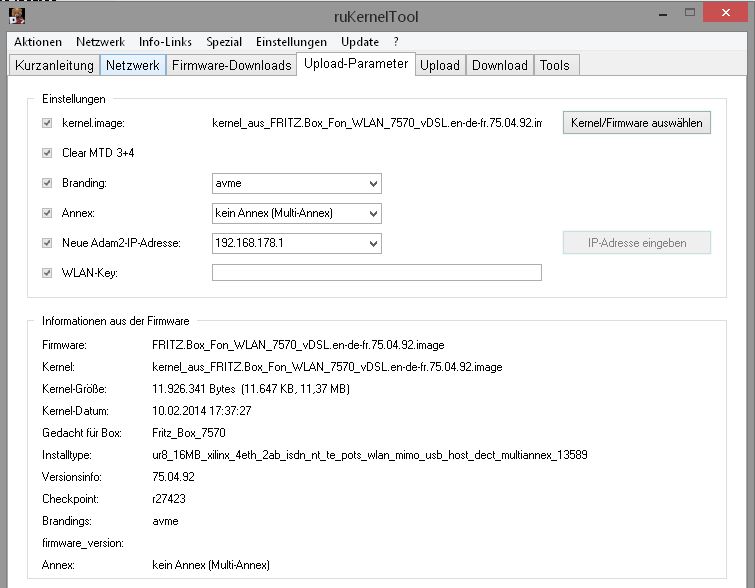Click the Kernel/Firmware auswählen button
This screenshot has width=755, height=588.
point(637,122)
